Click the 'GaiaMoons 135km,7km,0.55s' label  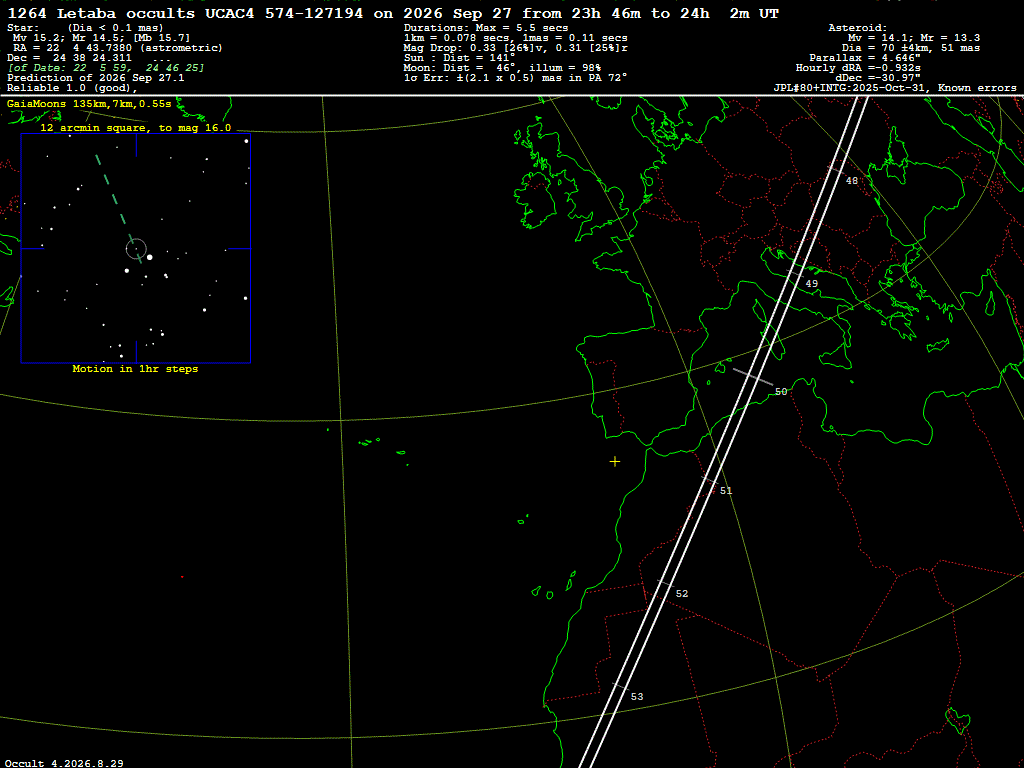point(89,104)
